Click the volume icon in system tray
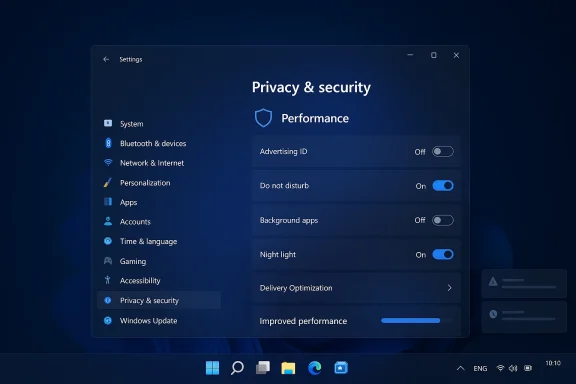The height and width of the screenshot is (384, 576). point(513,368)
